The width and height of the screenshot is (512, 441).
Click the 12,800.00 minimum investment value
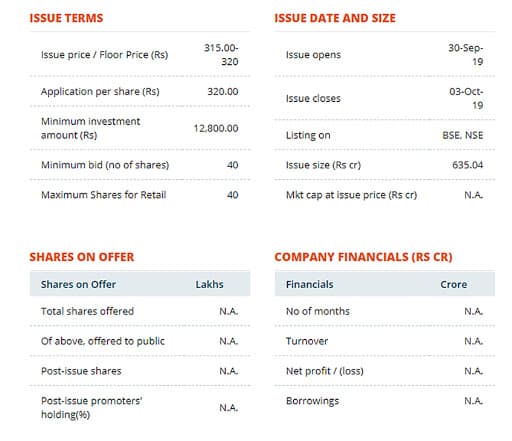tap(216, 128)
